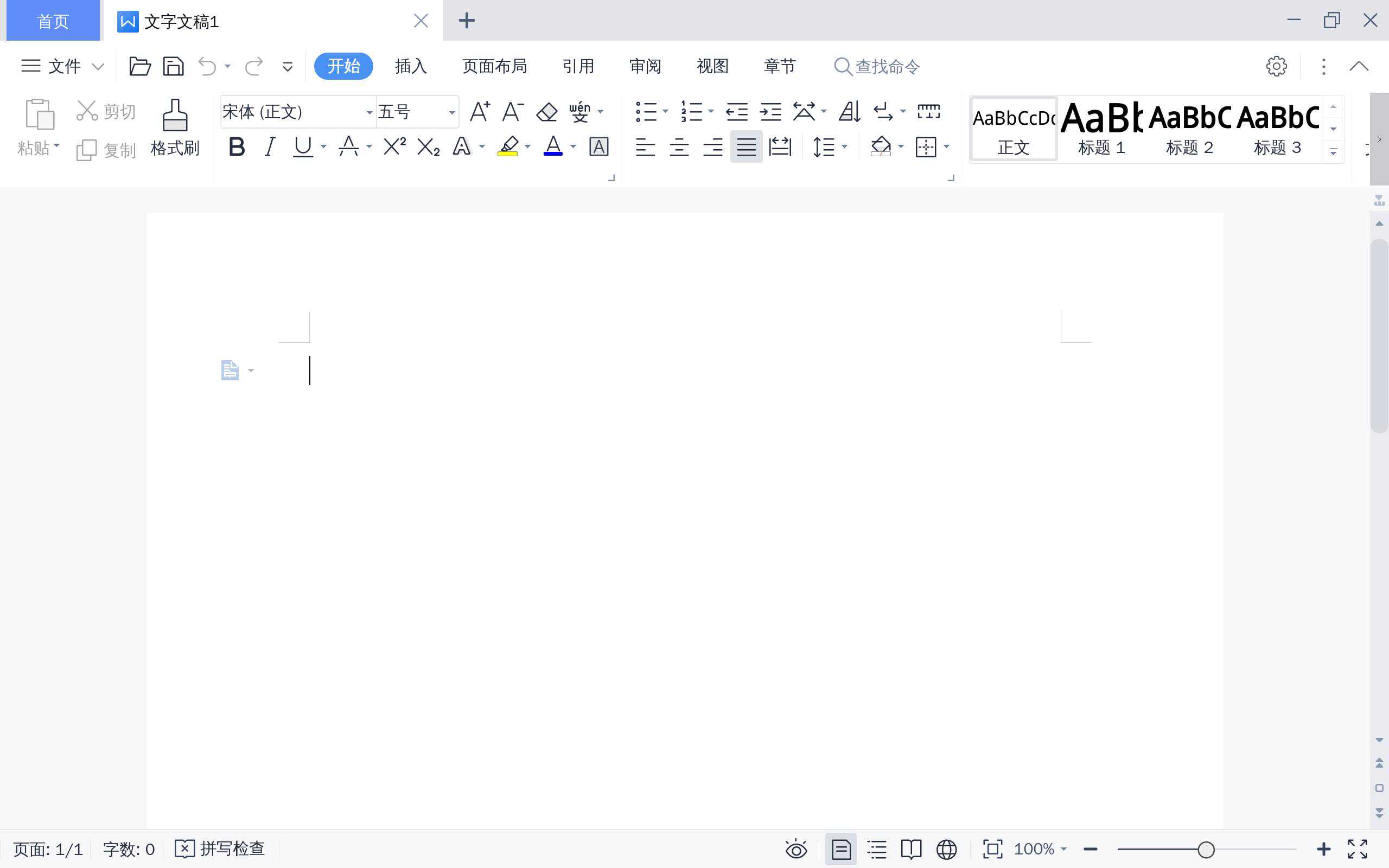
Task: Enable the justify alignment toggle
Action: pos(746,147)
